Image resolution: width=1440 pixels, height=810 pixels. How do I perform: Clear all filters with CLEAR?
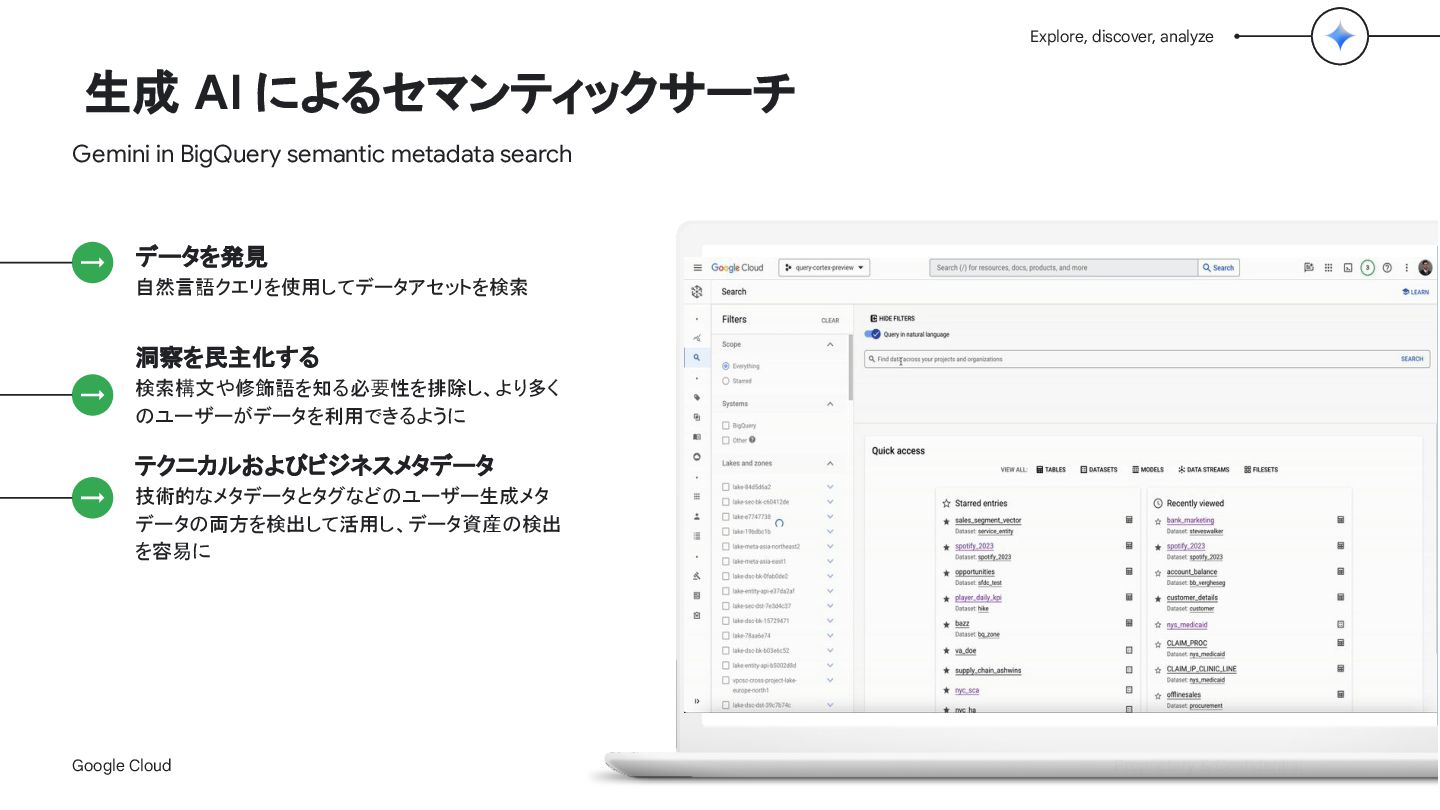click(x=830, y=321)
